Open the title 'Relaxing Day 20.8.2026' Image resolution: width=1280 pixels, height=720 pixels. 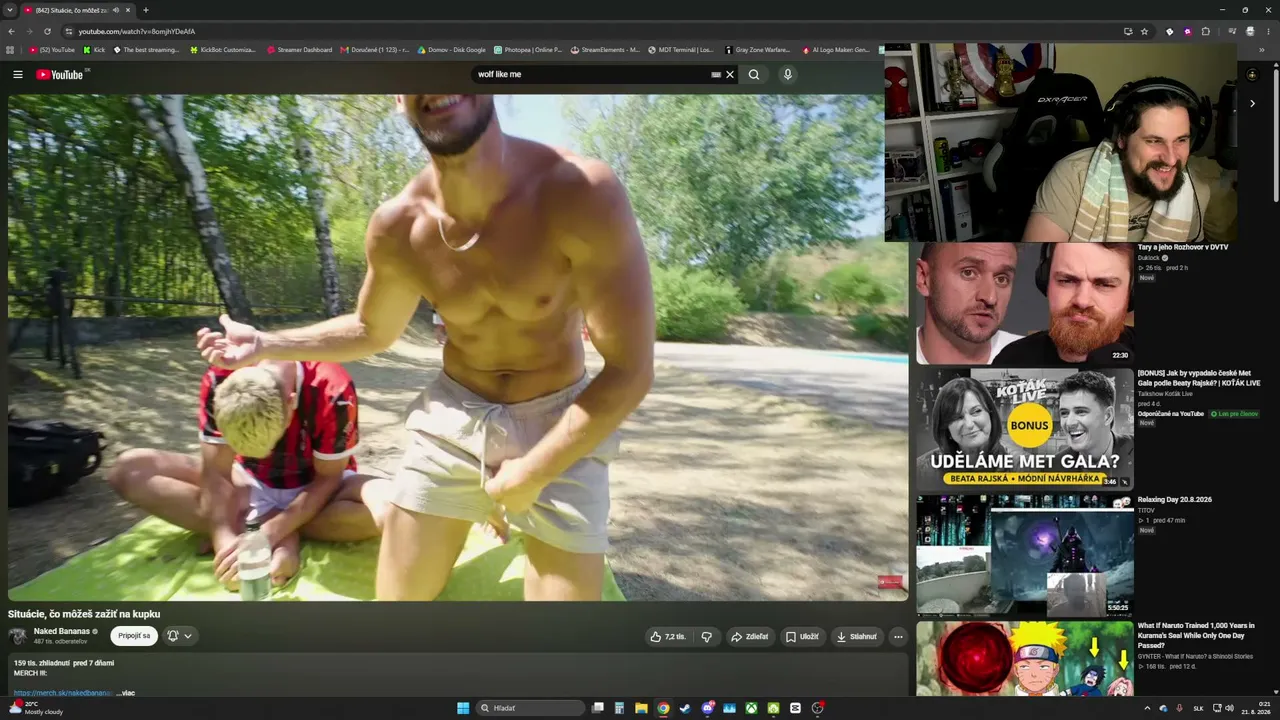[1174, 500]
